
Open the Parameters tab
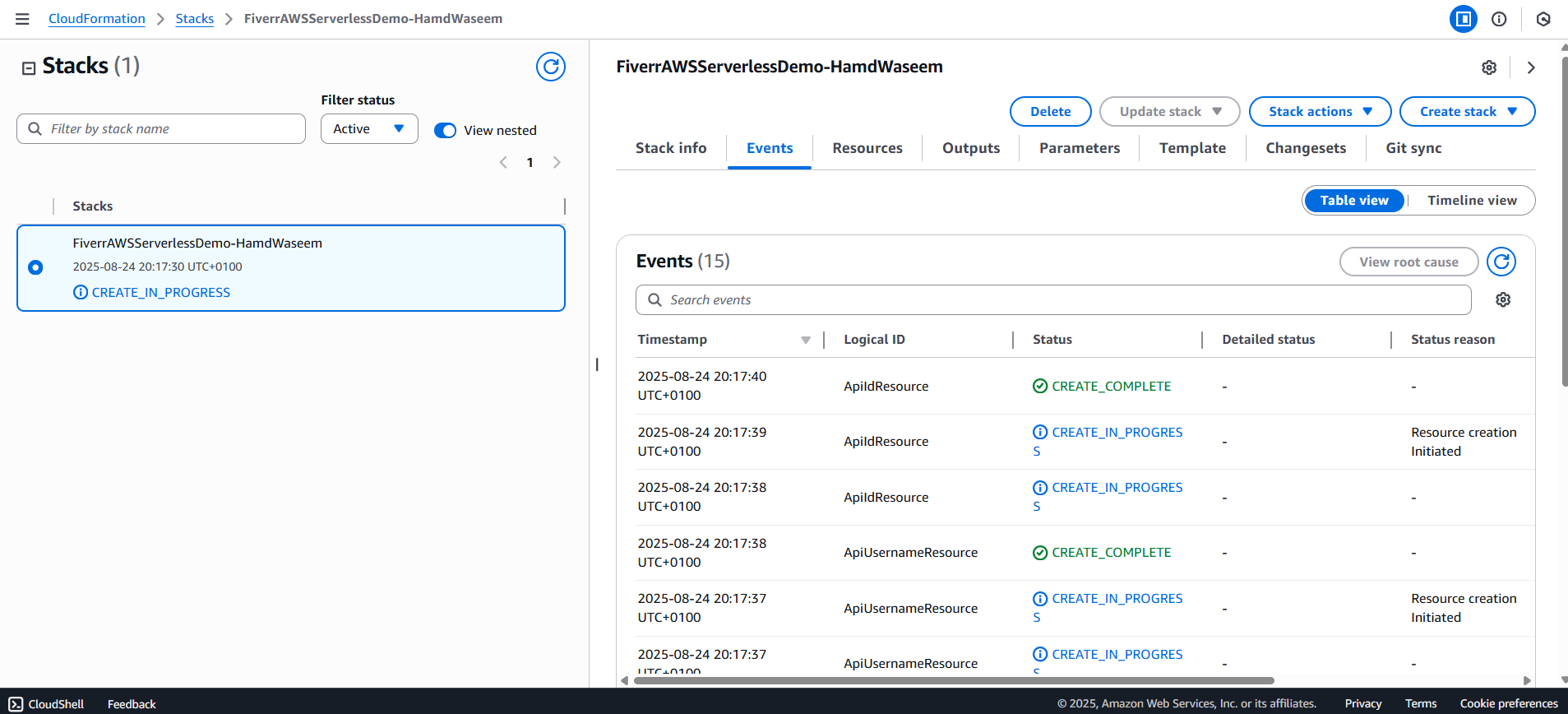coord(1080,148)
